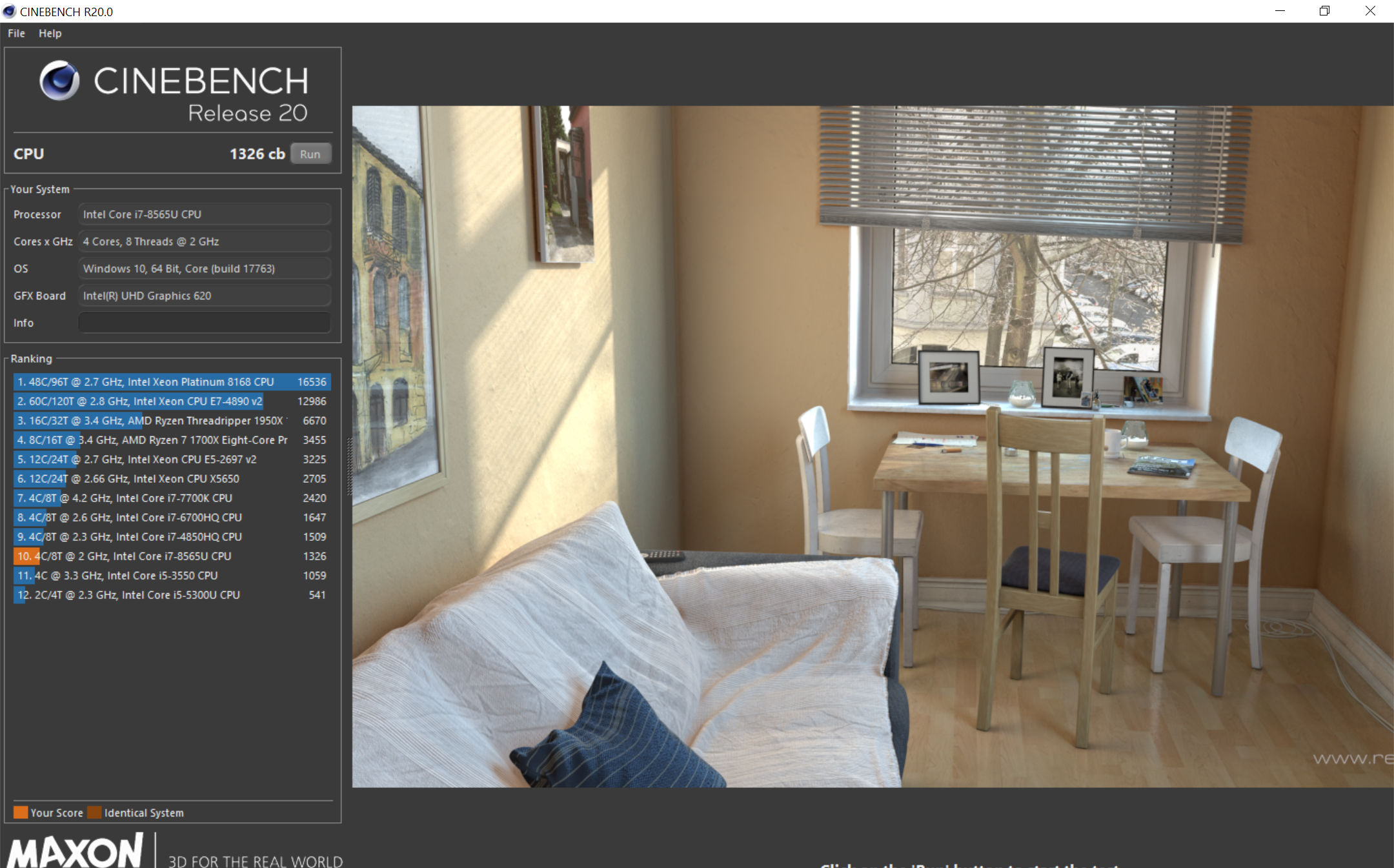
Task: Minimize the Cinebench window
Action: pyautogui.click(x=1280, y=11)
